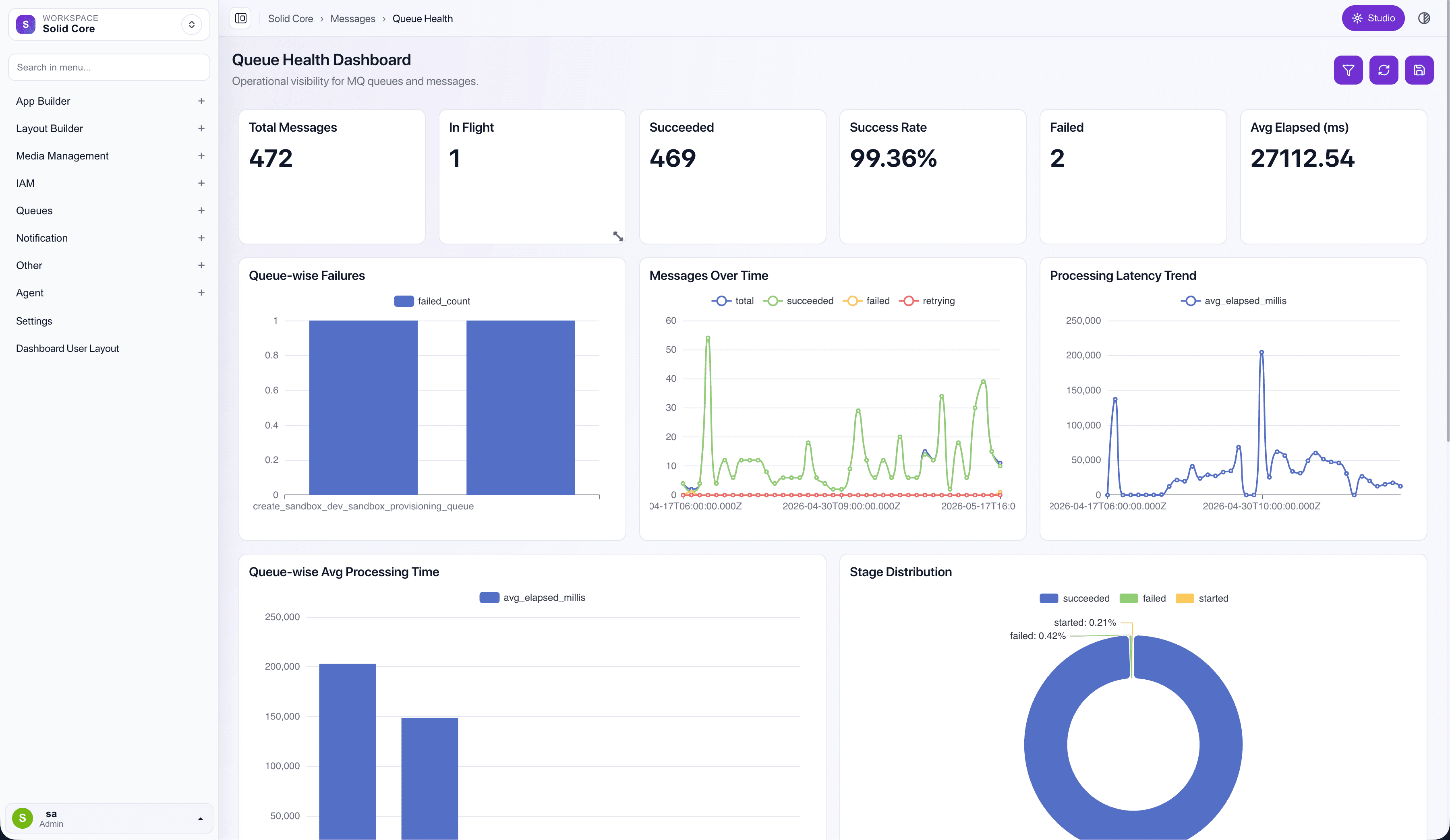Click the 2026-04-30T10:00:00.000Z axis label
Screen dimensions: 1450x840
1261,506
